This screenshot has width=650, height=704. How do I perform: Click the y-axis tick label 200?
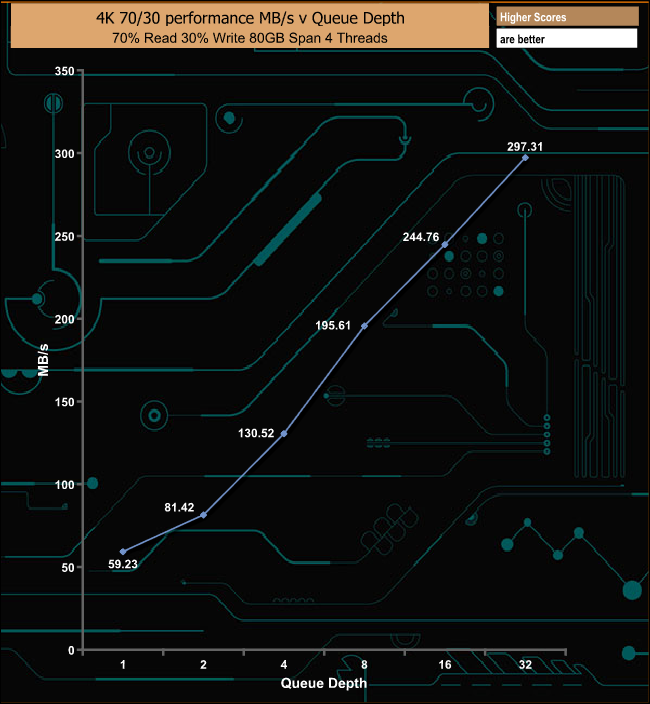click(x=63, y=320)
